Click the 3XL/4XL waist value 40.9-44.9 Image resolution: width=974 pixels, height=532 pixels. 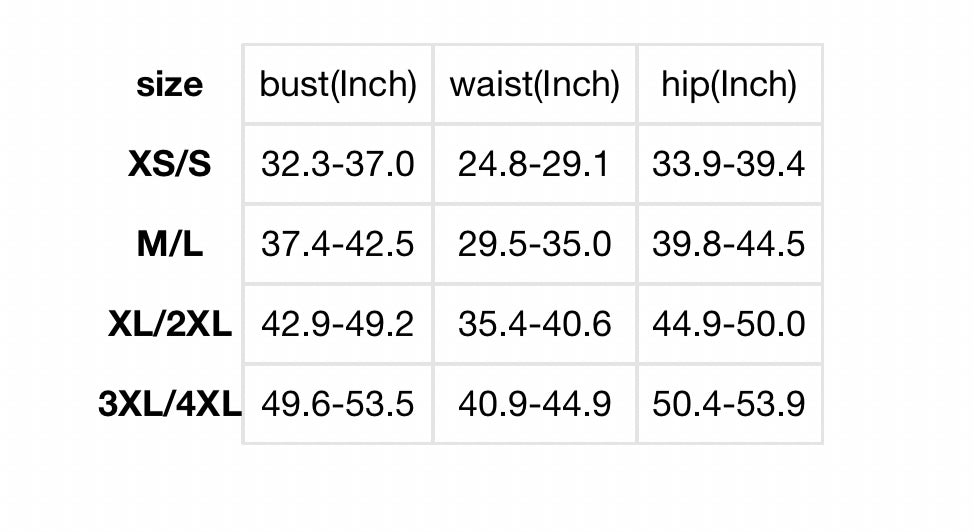pos(534,405)
